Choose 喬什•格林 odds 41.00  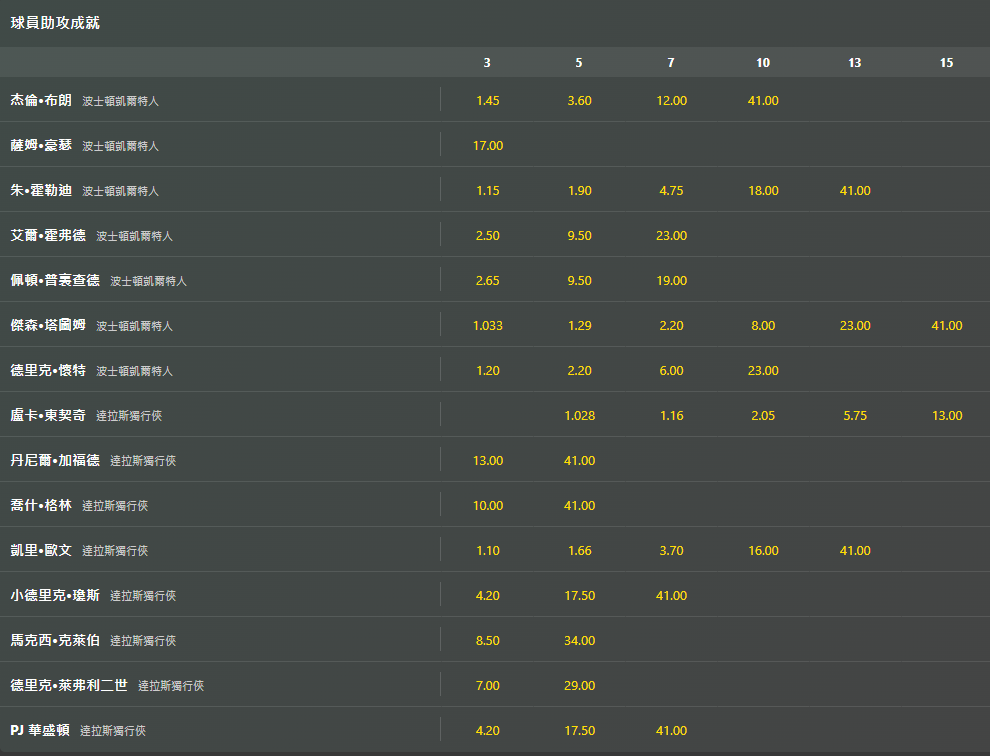579,505
